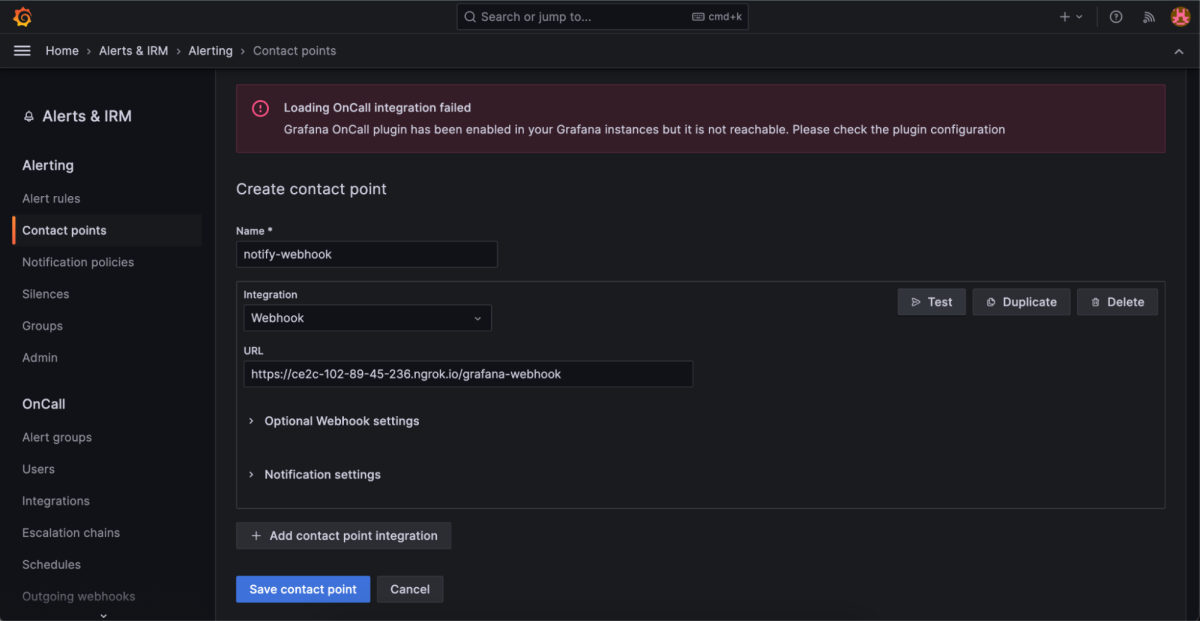Open Alert rules in sidebar
Screen dimensions: 1200x621
pyautogui.click(x=51, y=199)
